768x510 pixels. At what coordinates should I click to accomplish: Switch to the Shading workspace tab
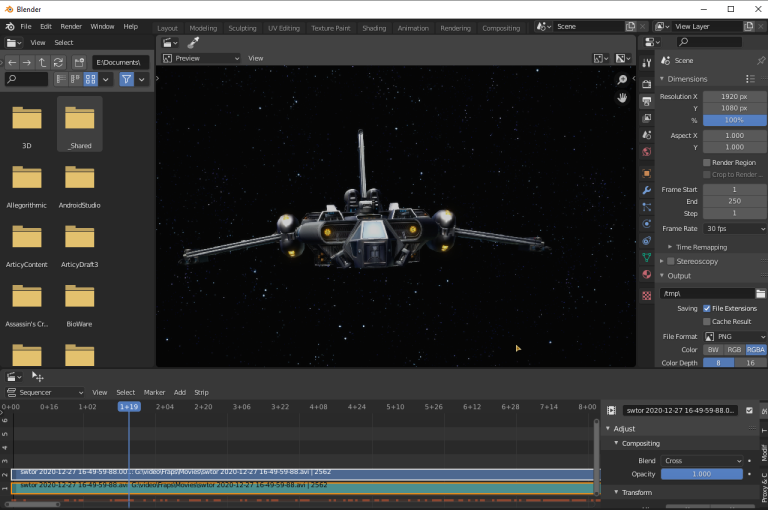(x=374, y=28)
